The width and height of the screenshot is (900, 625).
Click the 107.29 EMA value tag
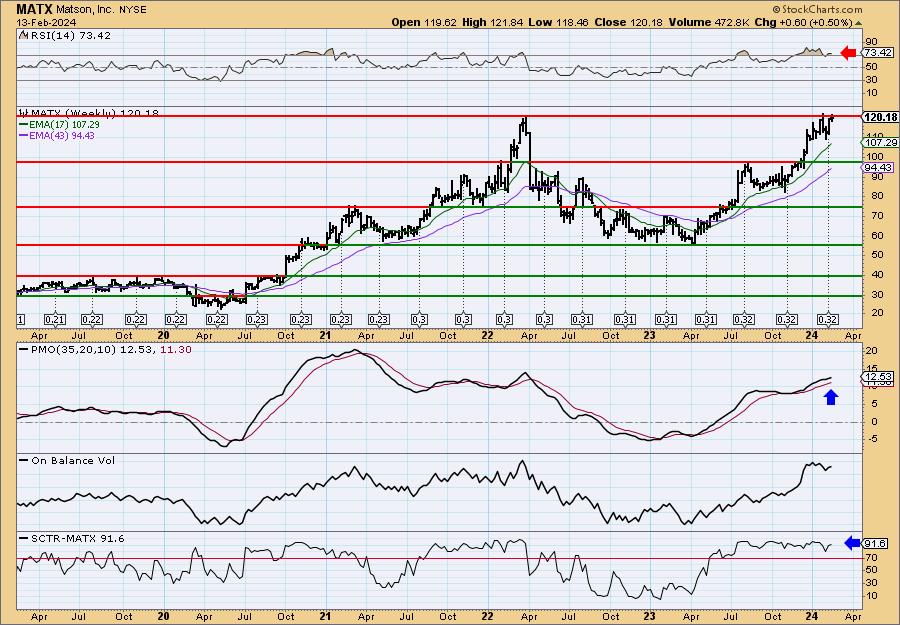pos(880,142)
